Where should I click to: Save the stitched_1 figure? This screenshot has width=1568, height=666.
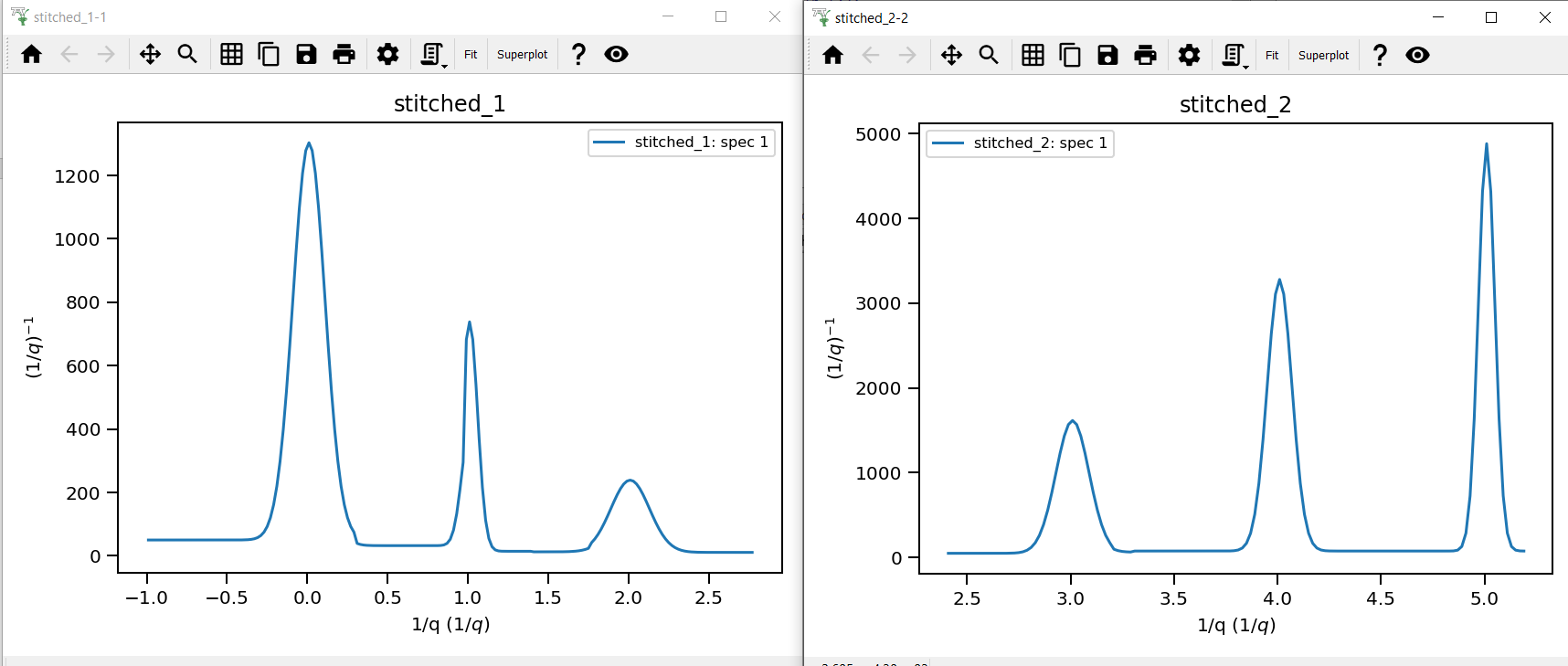click(306, 55)
